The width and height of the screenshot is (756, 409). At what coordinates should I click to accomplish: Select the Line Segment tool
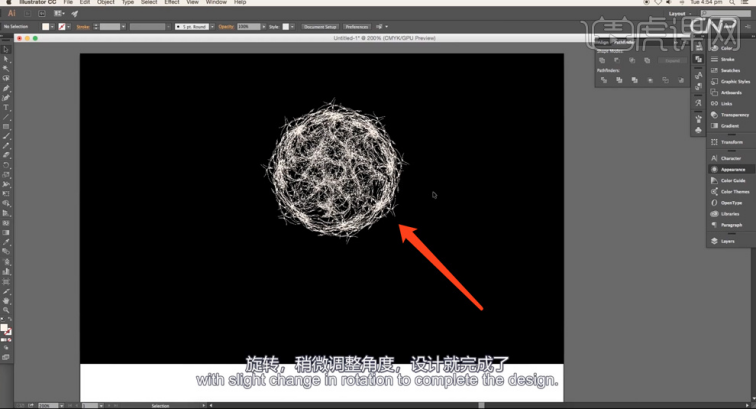pos(6,117)
